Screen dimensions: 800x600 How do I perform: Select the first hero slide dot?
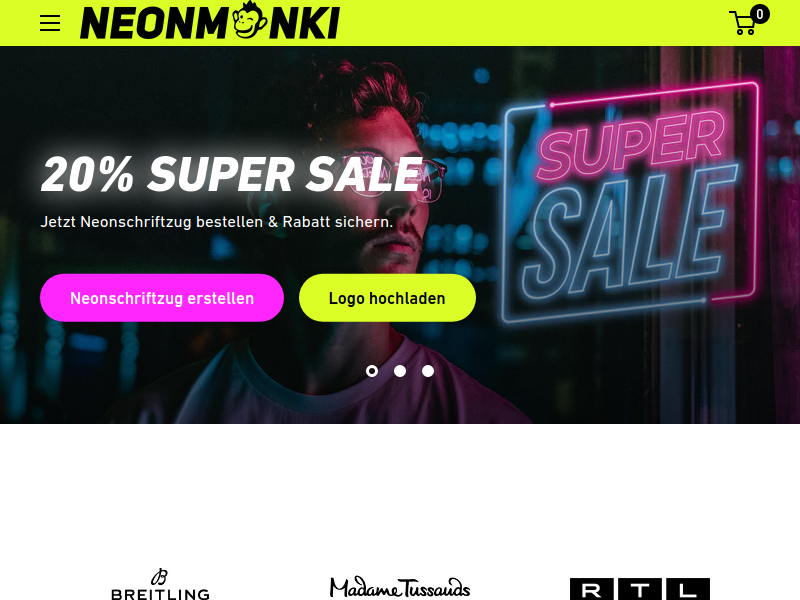372,371
